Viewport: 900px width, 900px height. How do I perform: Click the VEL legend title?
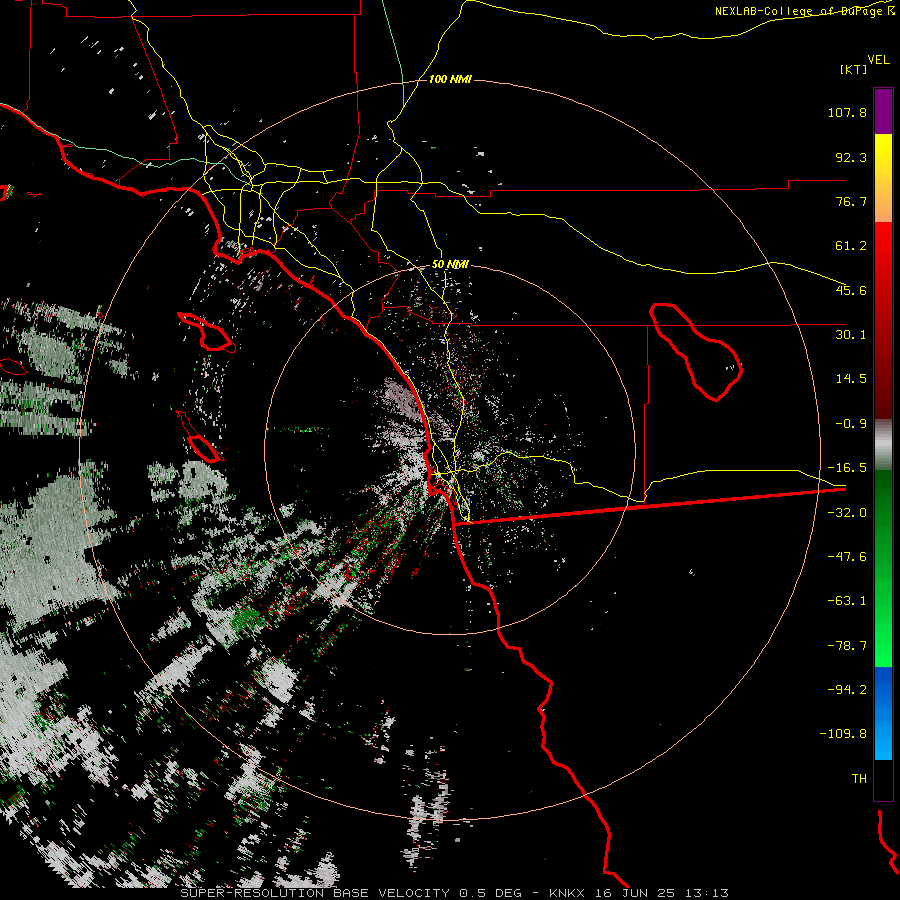878,60
